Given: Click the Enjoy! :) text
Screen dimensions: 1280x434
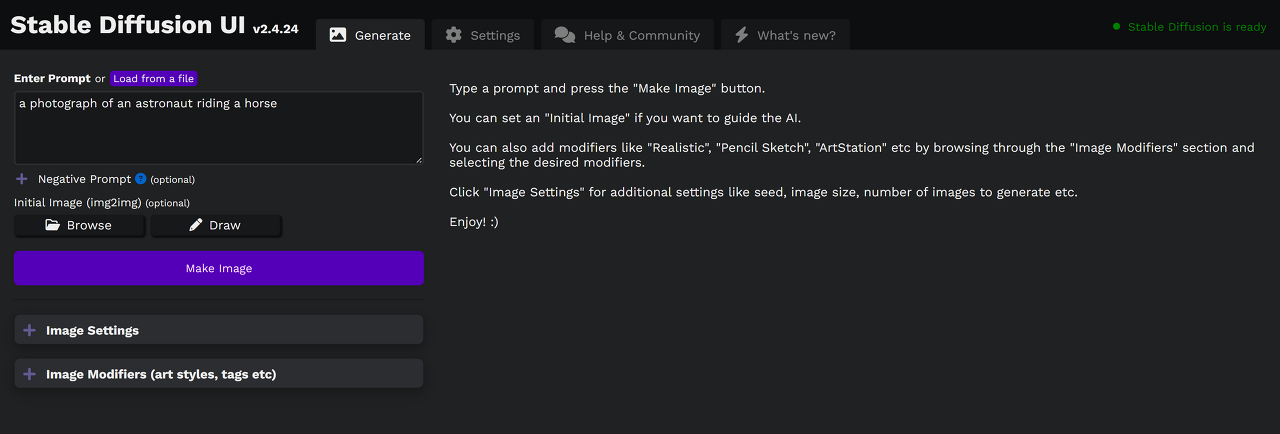Looking at the screenshot, I should click(474, 222).
